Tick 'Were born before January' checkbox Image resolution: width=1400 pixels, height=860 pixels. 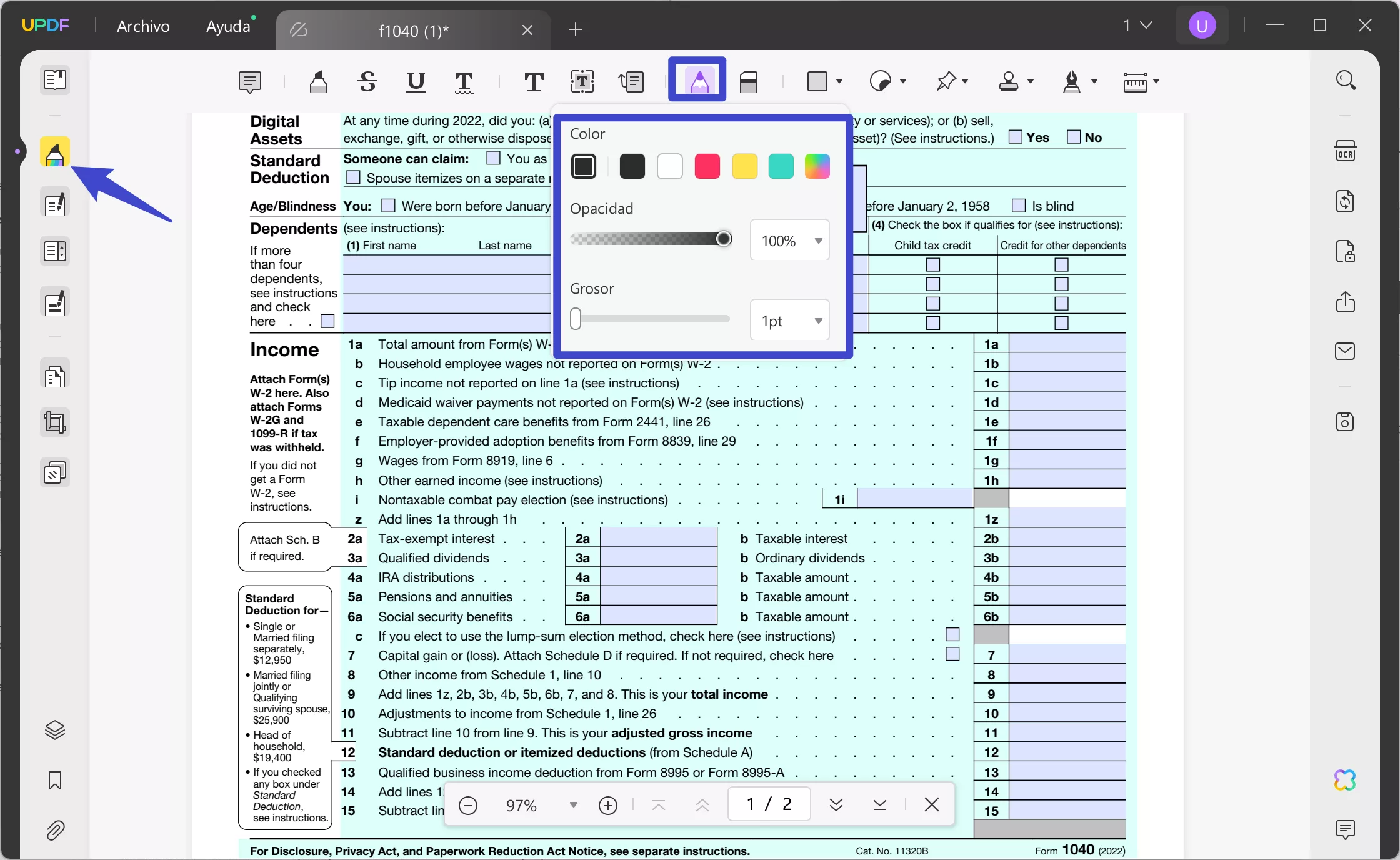[x=388, y=206]
